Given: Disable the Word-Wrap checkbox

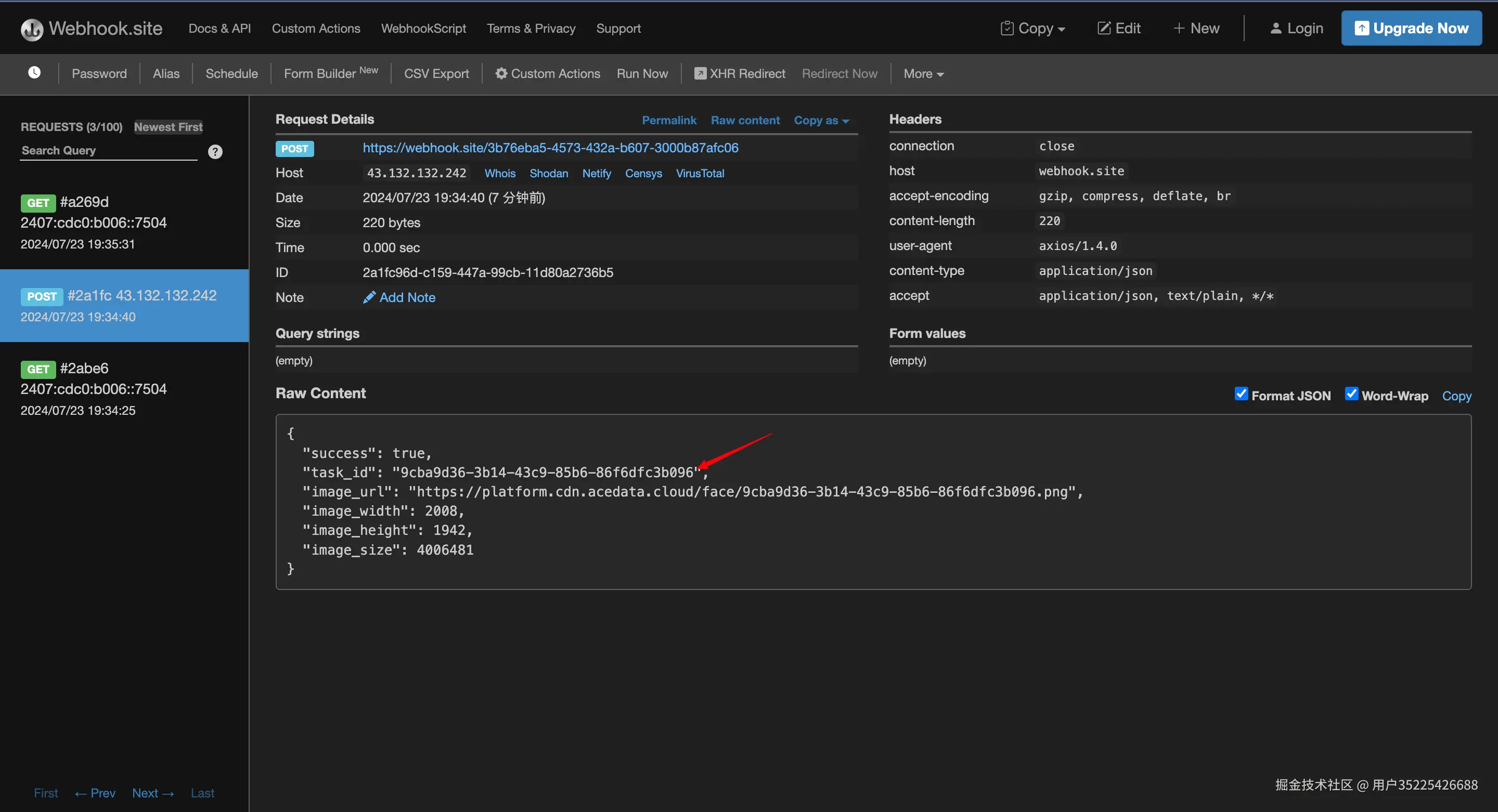Looking at the screenshot, I should pyautogui.click(x=1351, y=394).
